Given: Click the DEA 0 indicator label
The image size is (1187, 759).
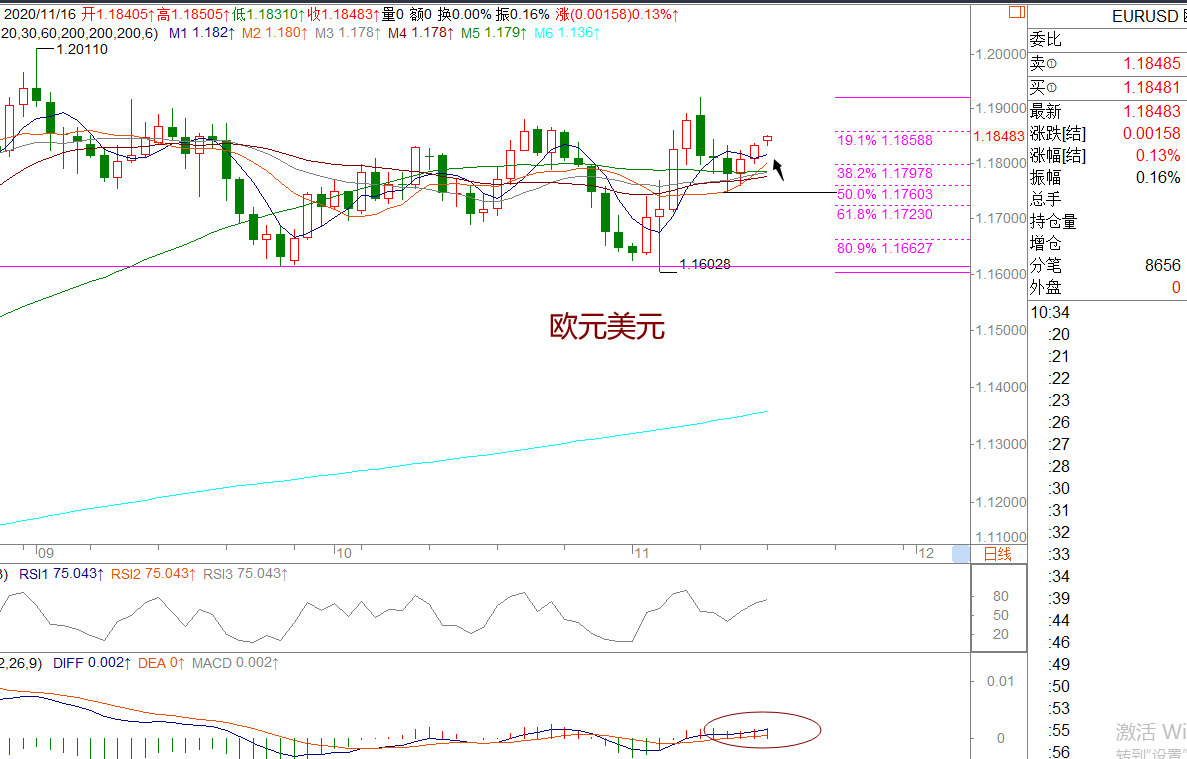Looking at the screenshot, I should tap(161, 663).
